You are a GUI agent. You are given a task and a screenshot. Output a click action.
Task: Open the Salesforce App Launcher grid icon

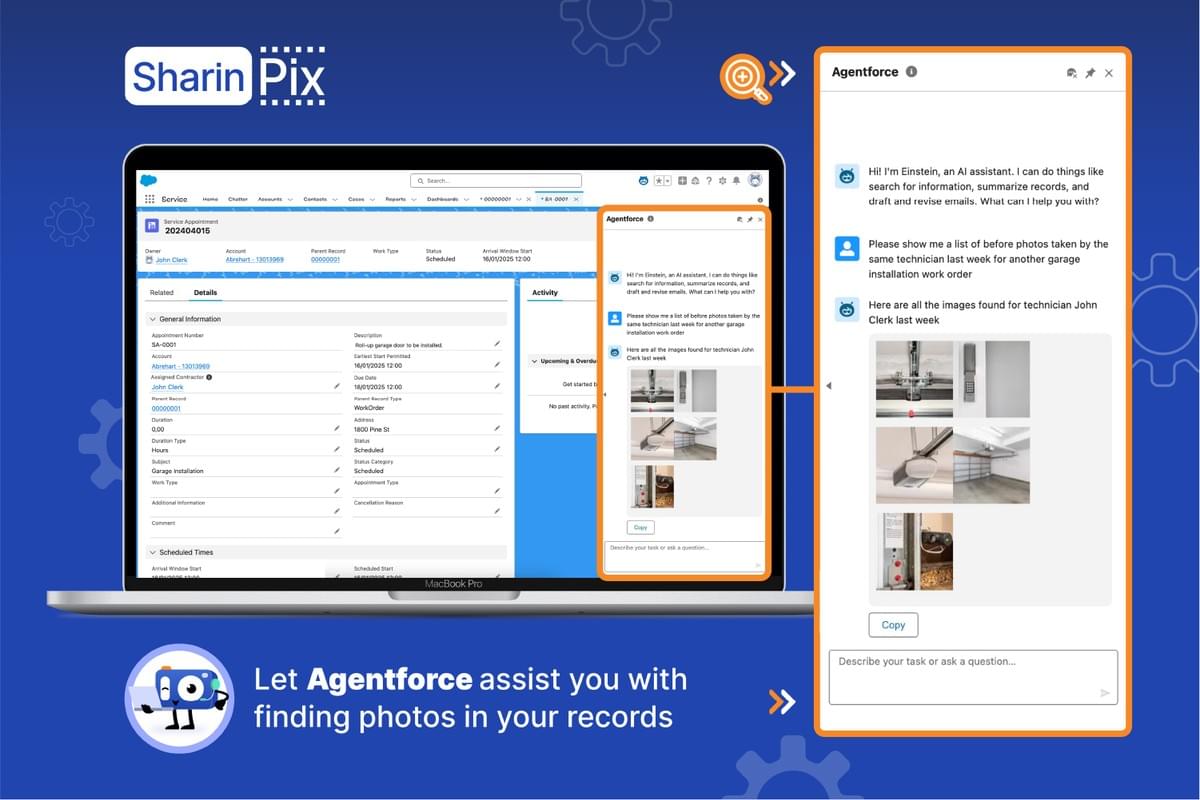coord(150,199)
